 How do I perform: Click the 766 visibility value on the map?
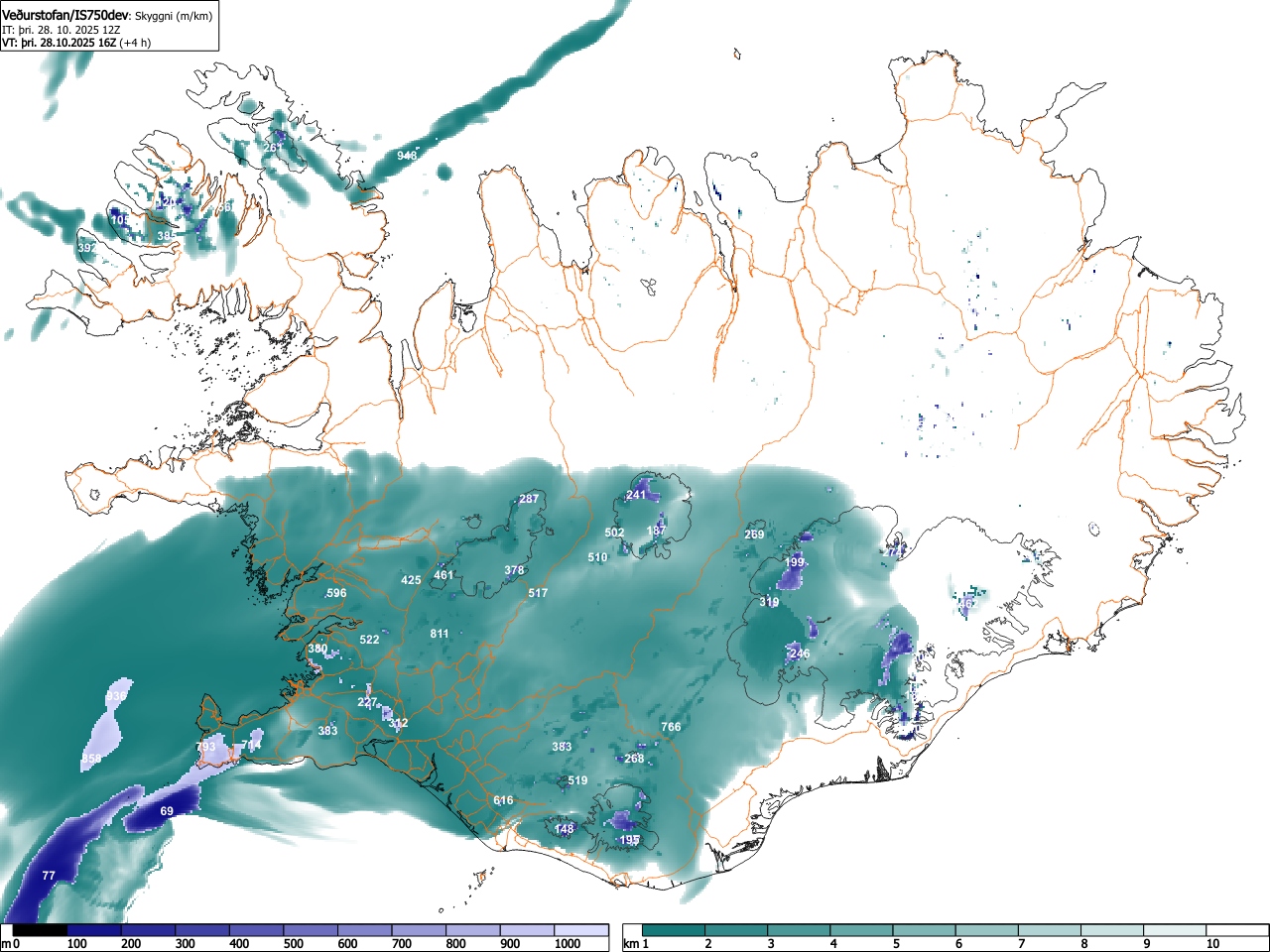click(671, 727)
